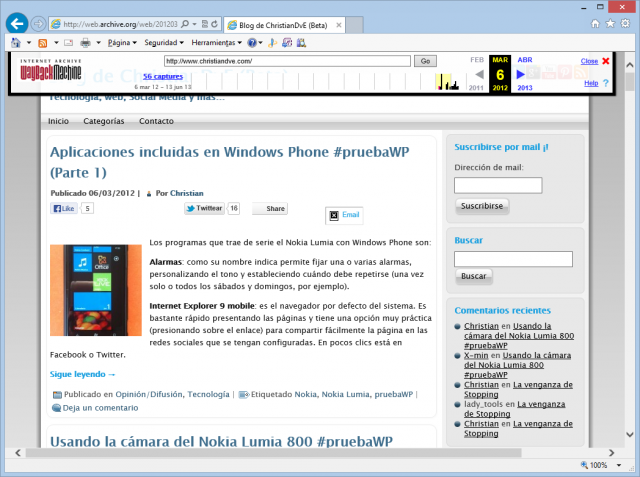Image resolution: width=640 pixels, height=477 pixels.
Task: Click the Buscar button
Action: tap(474, 276)
